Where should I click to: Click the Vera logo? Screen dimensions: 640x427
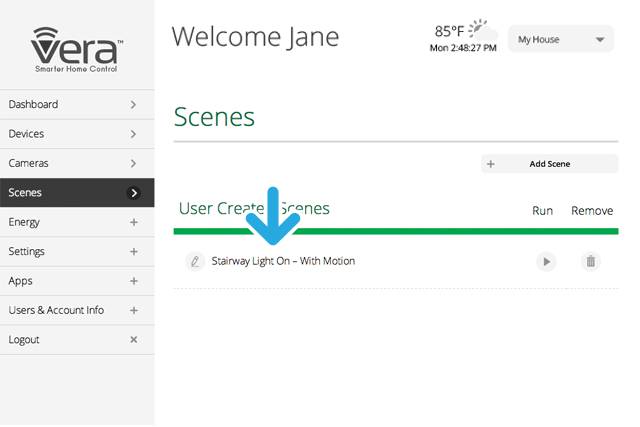coord(77,48)
